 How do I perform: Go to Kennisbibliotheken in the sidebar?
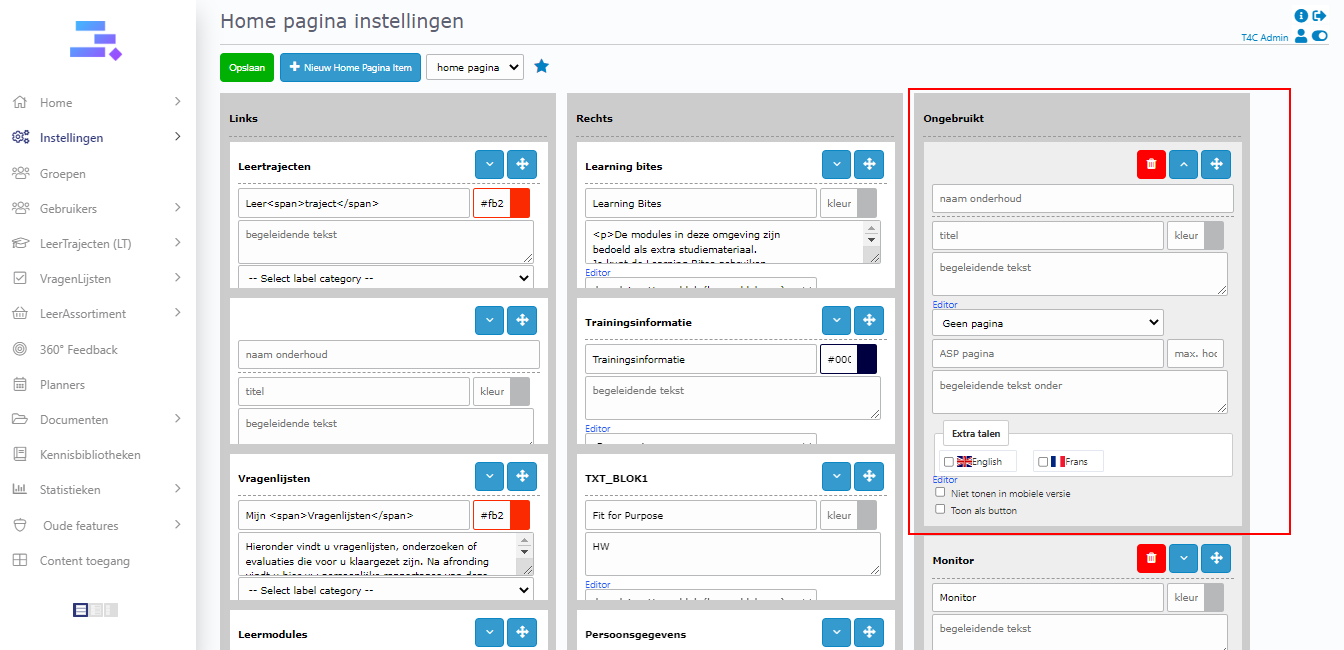pyautogui.click(x=90, y=454)
